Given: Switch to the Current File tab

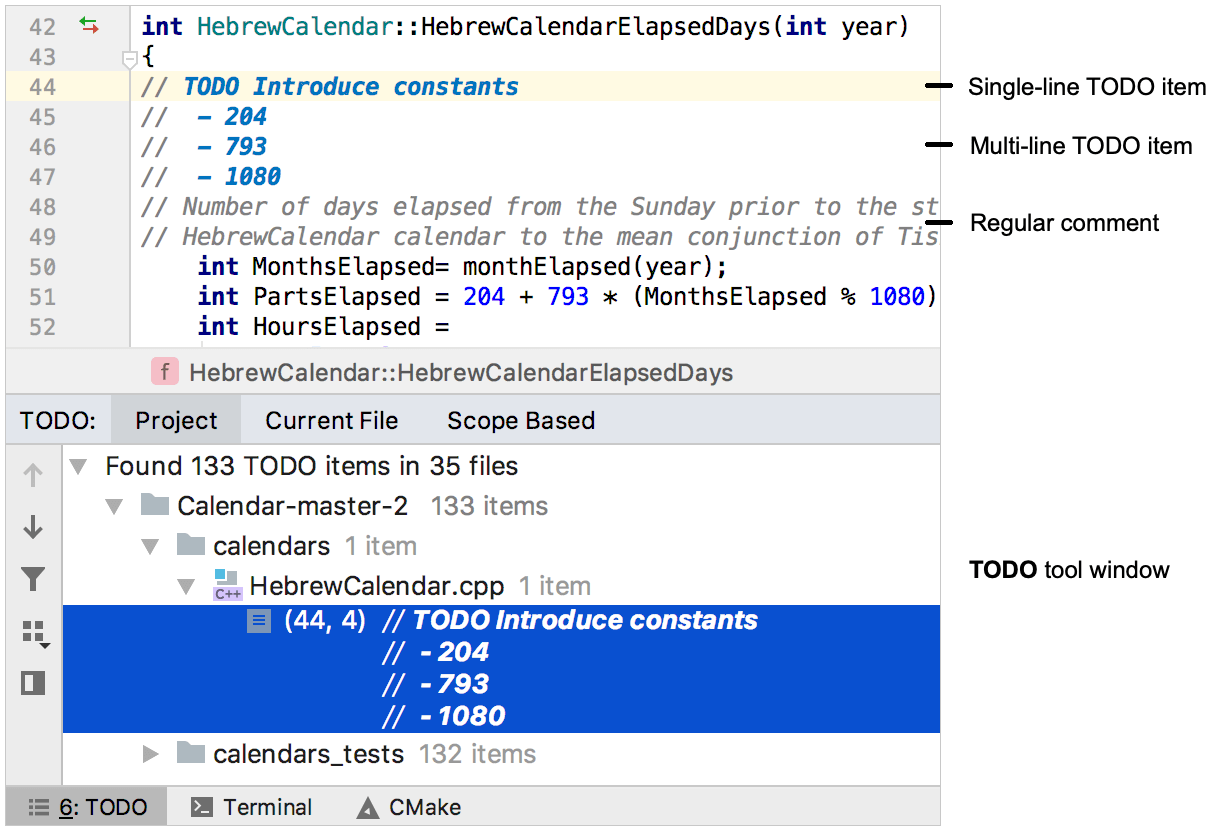Looking at the screenshot, I should (x=332, y=419).
